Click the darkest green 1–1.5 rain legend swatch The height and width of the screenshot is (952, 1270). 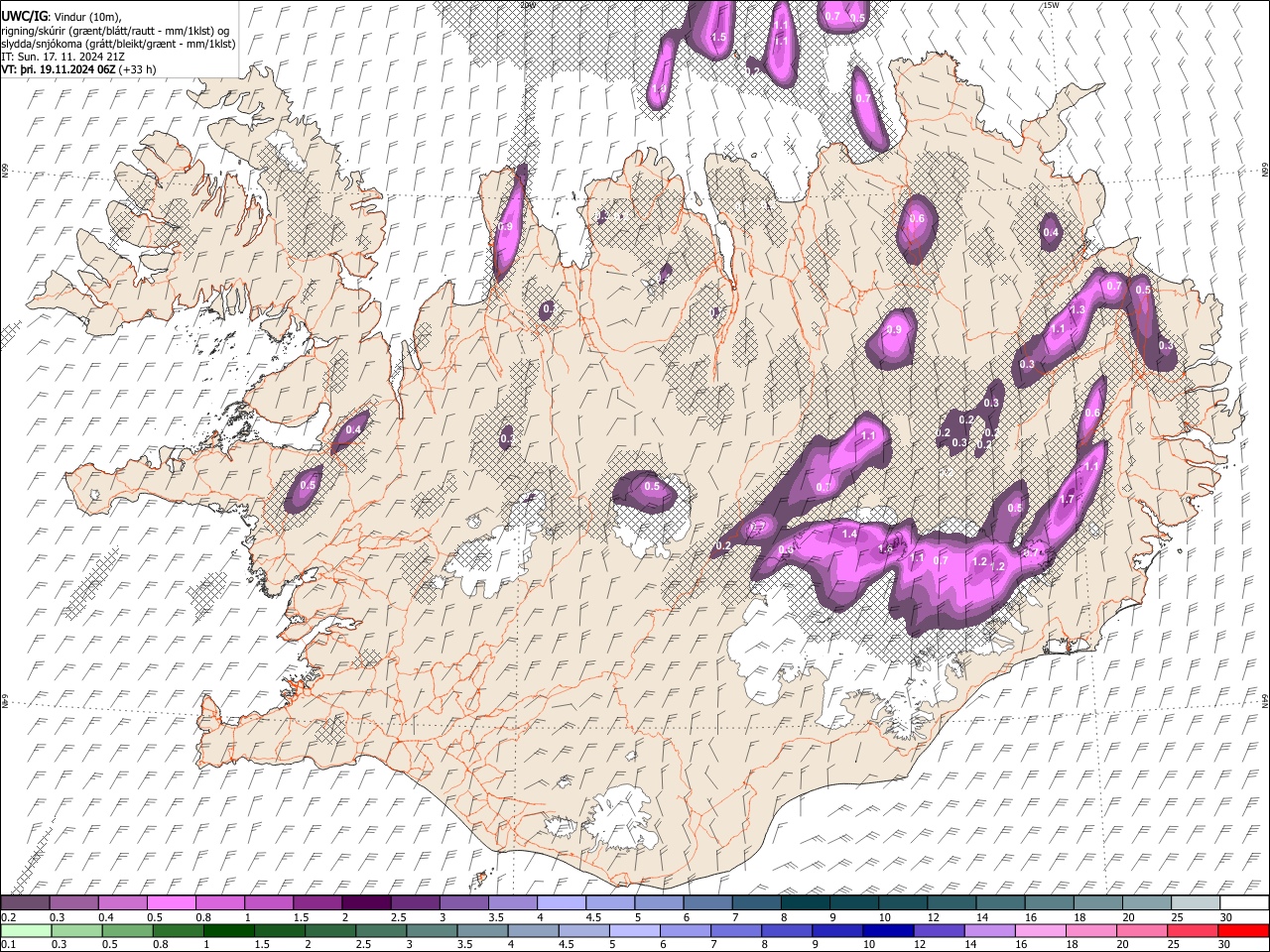pos(227,930)
